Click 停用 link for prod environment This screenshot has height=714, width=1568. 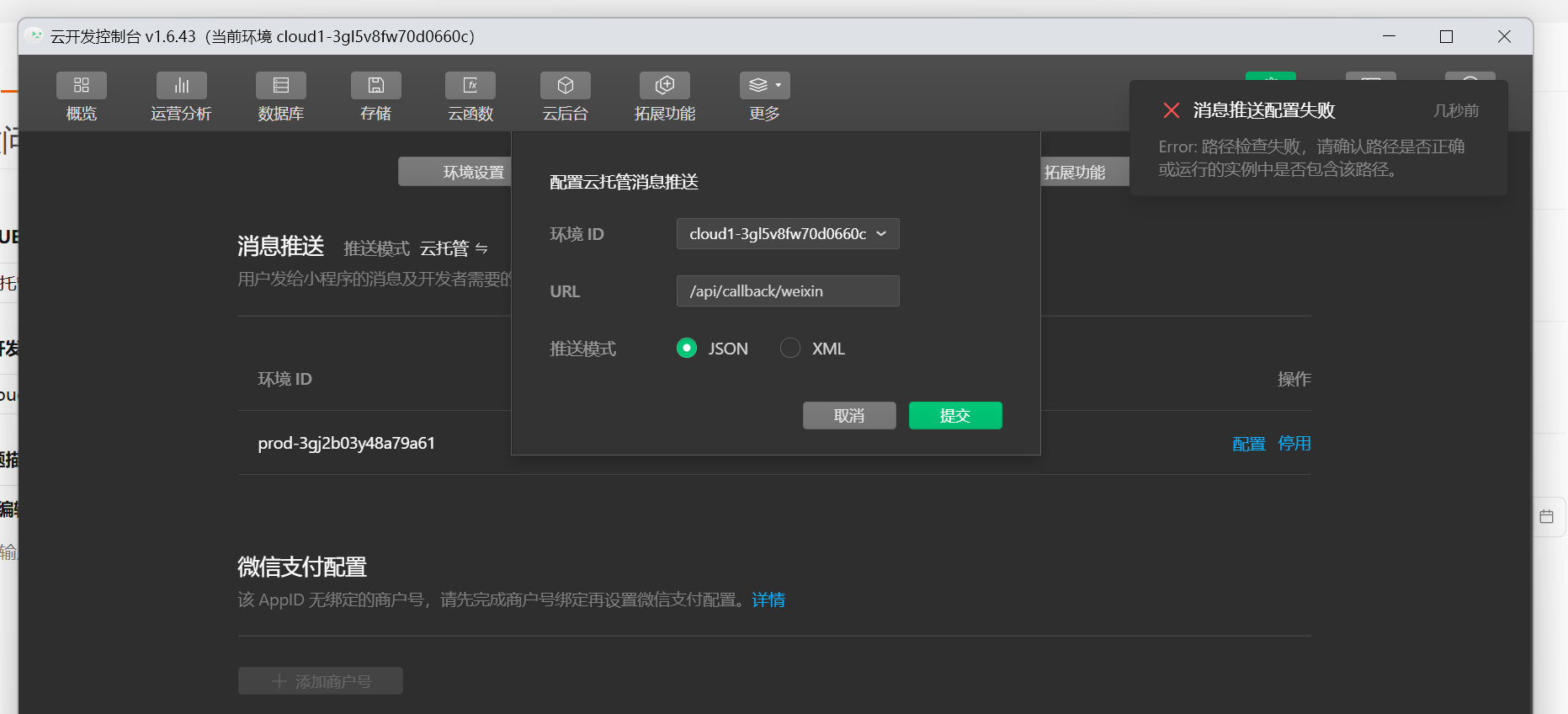(1294, 444)
